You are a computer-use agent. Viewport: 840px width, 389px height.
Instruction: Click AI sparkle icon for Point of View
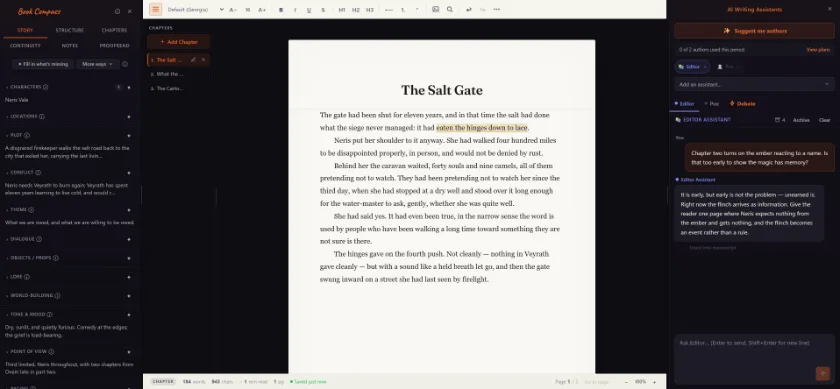(x=129, y=352)
